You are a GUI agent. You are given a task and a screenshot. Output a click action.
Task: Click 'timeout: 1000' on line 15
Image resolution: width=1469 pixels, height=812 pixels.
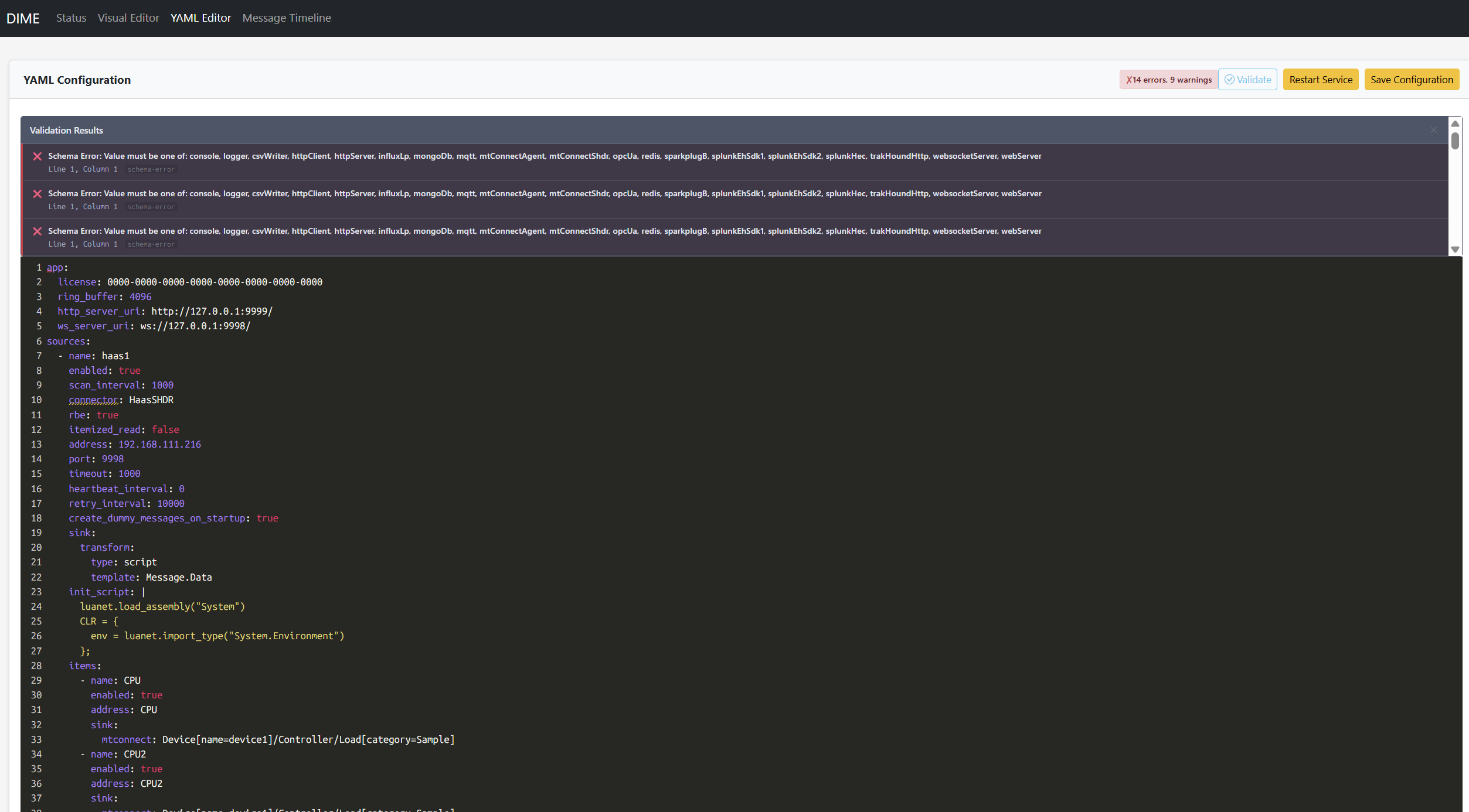coord(104,474)
